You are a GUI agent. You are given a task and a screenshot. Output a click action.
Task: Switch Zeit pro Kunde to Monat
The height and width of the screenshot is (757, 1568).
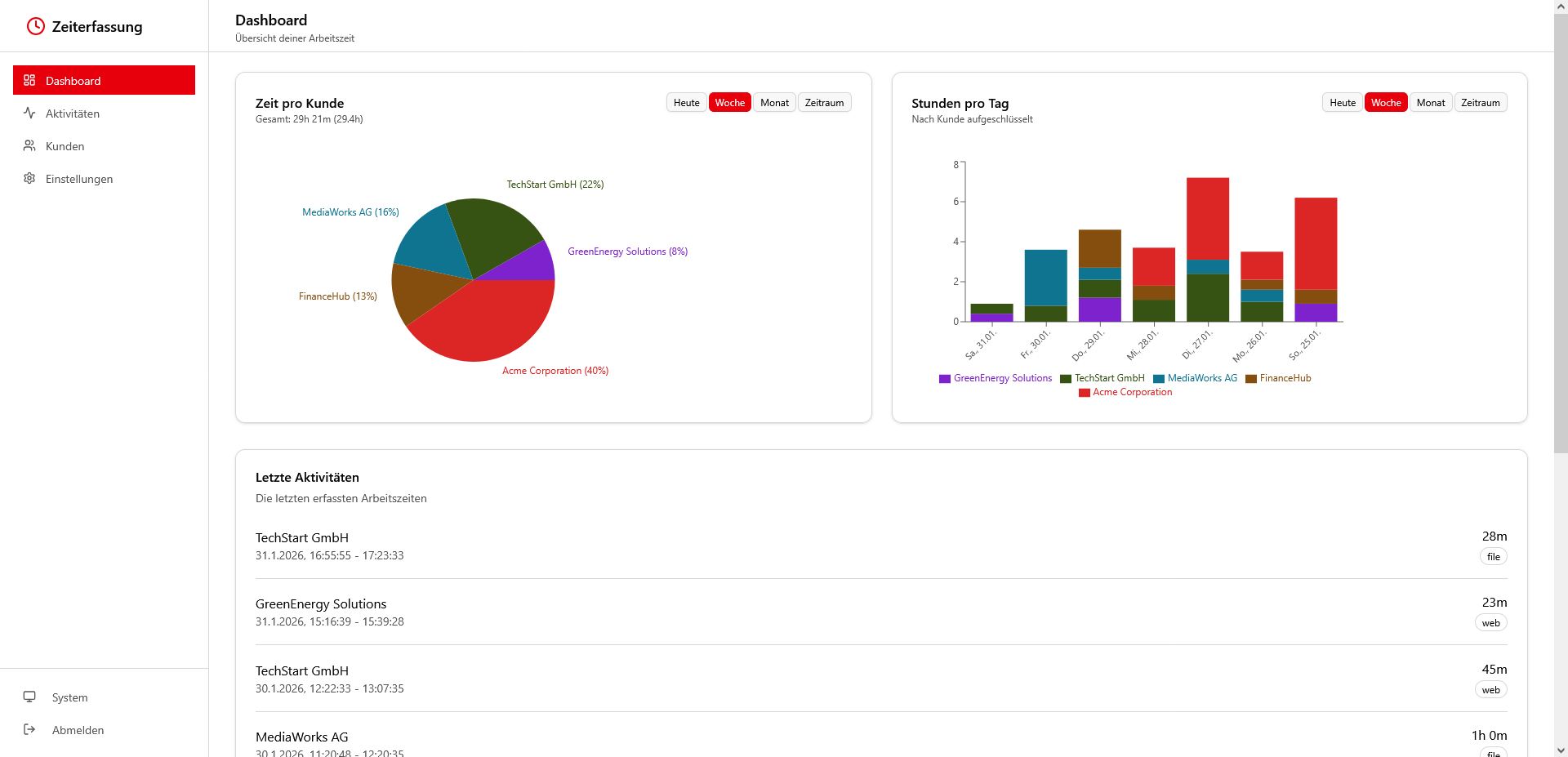click(774, 103)
